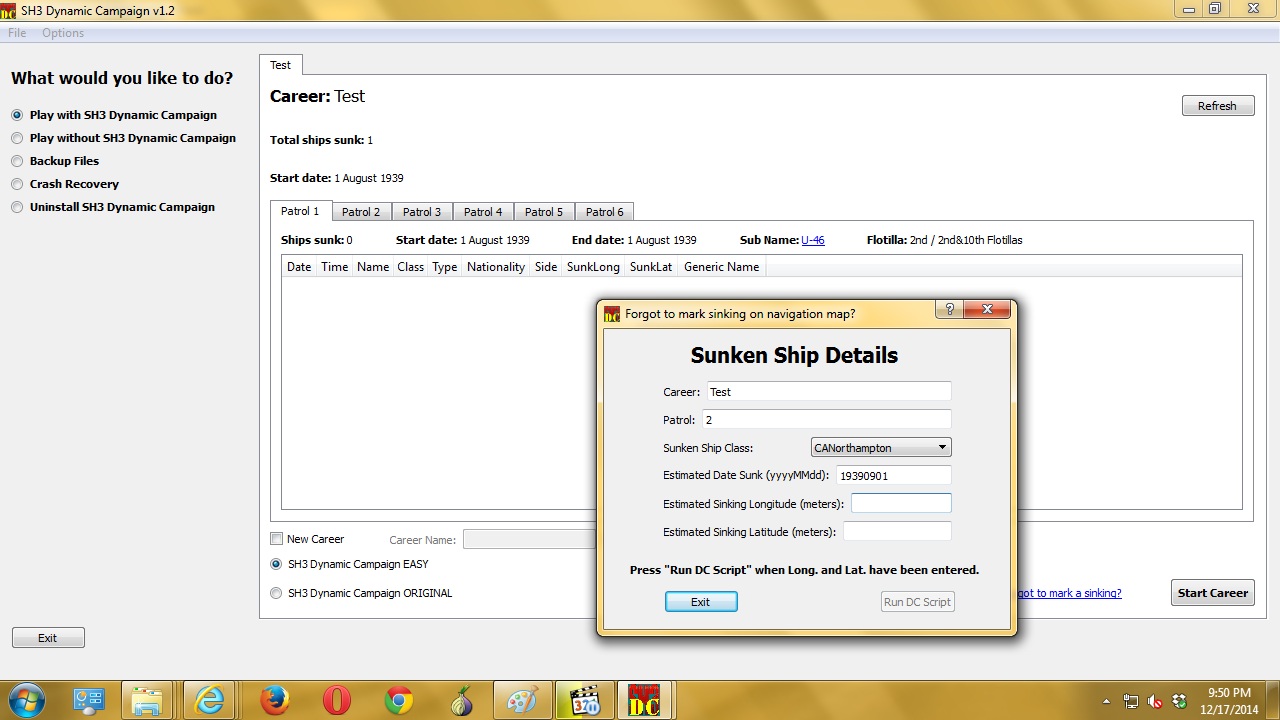This screenshot has width=1280, height=720.
Task: Click the Exit button in the dialog
Action: pos(701,602)
